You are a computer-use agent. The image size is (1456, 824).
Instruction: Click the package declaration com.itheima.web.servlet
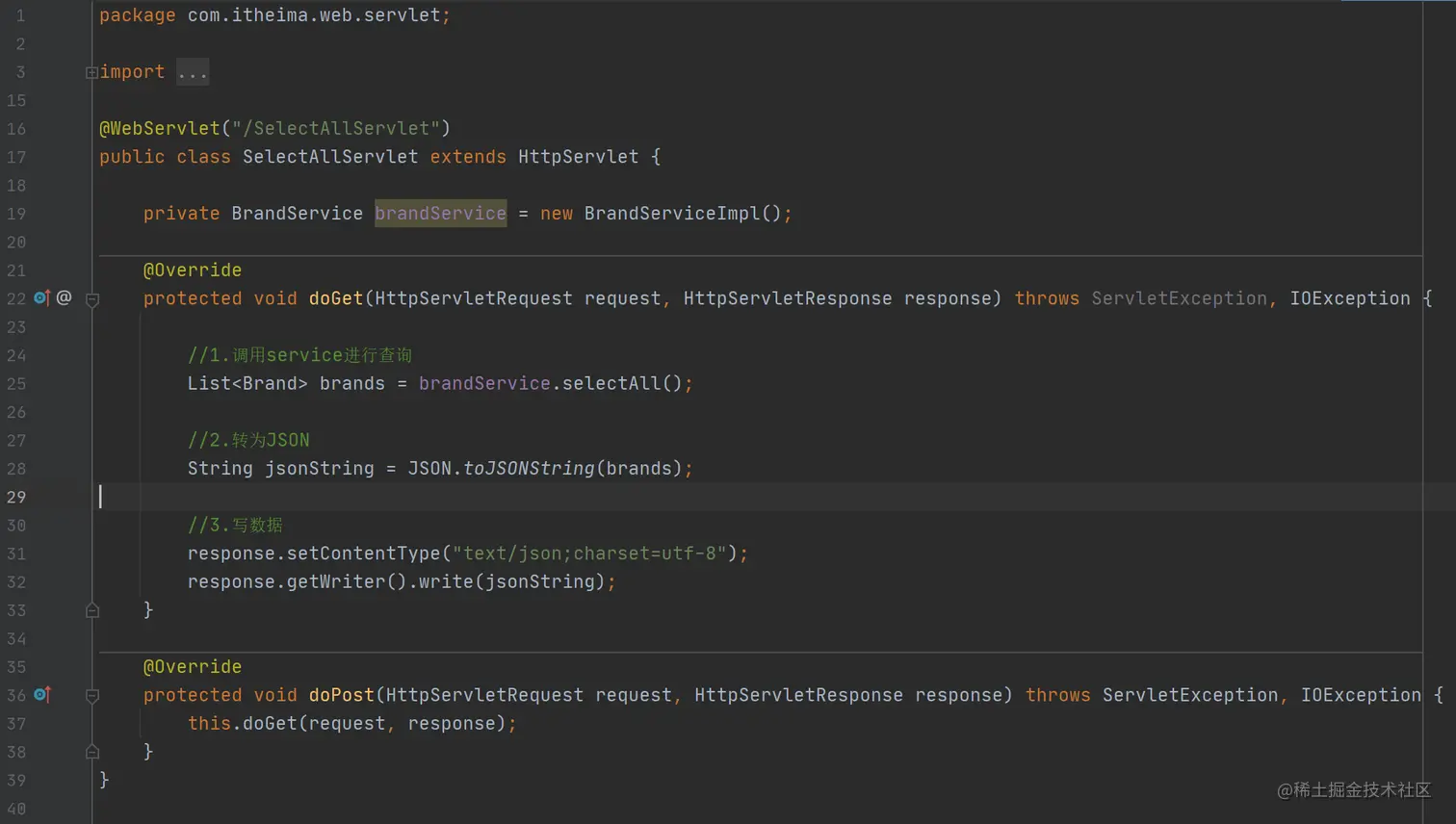point(314,15)
